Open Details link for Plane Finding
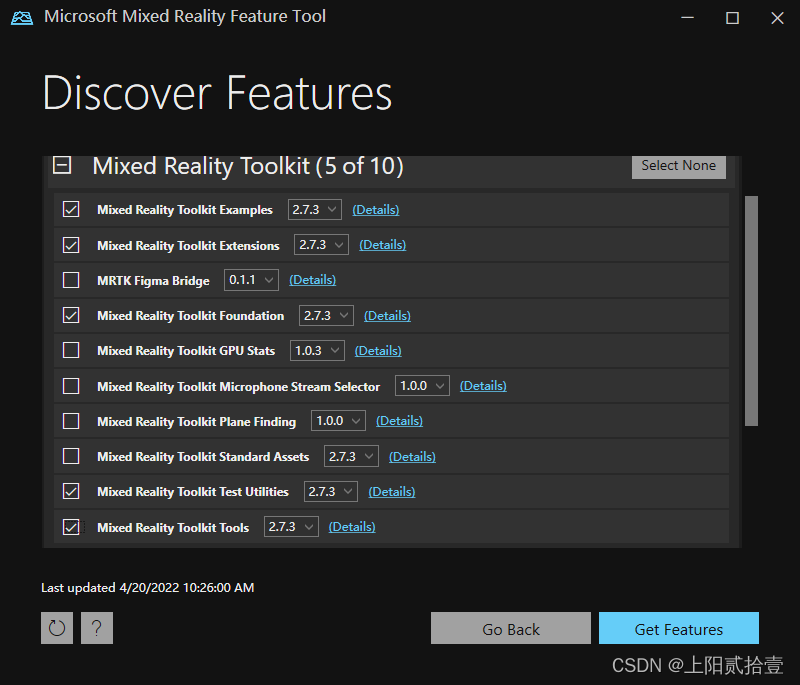The height and width of the screenshot is (685, 800). point(399,421)
